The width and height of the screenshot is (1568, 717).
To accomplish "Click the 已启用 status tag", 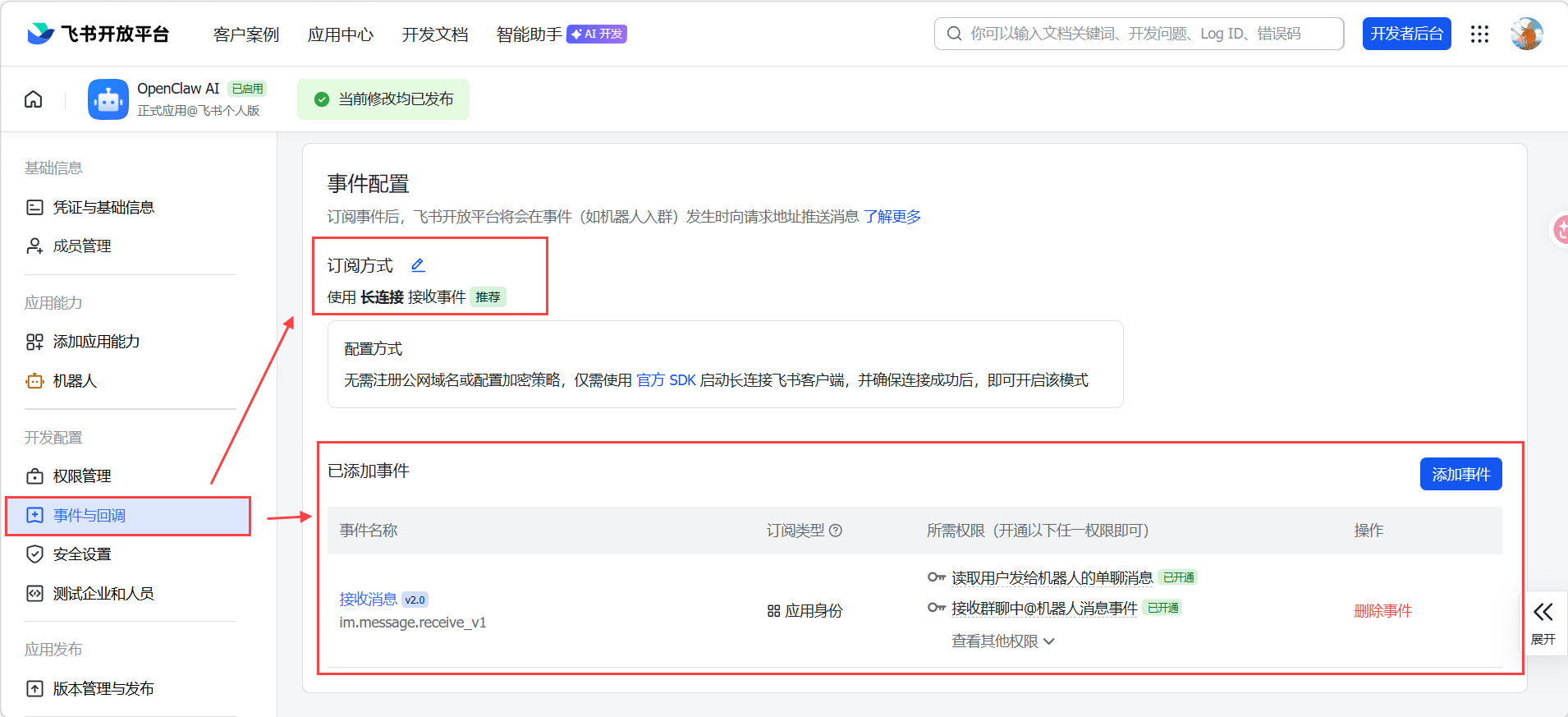I will pos(247,89).
